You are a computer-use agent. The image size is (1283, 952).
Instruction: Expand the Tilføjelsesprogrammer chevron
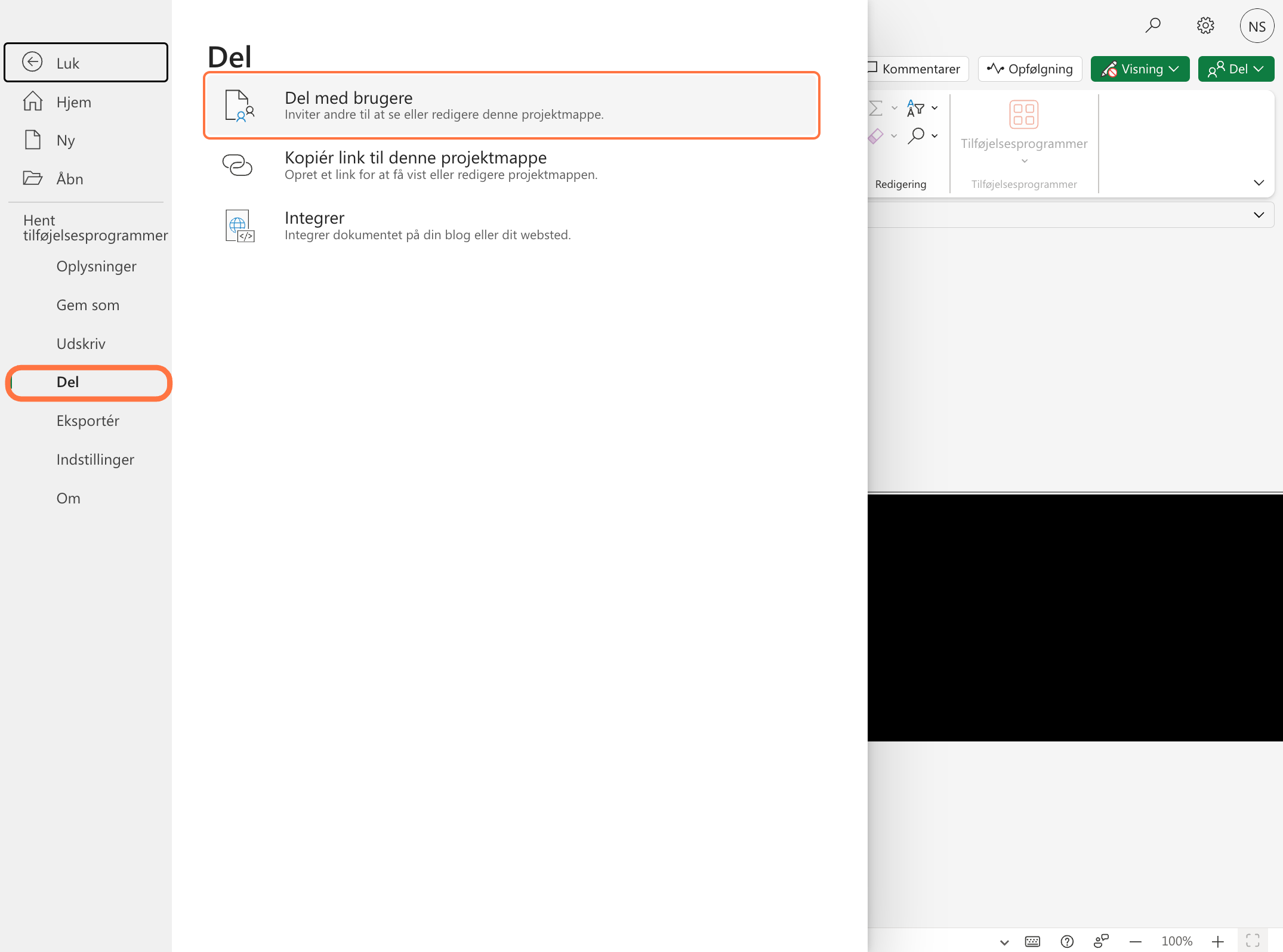pyautogui.click(x=1024, y=160)
